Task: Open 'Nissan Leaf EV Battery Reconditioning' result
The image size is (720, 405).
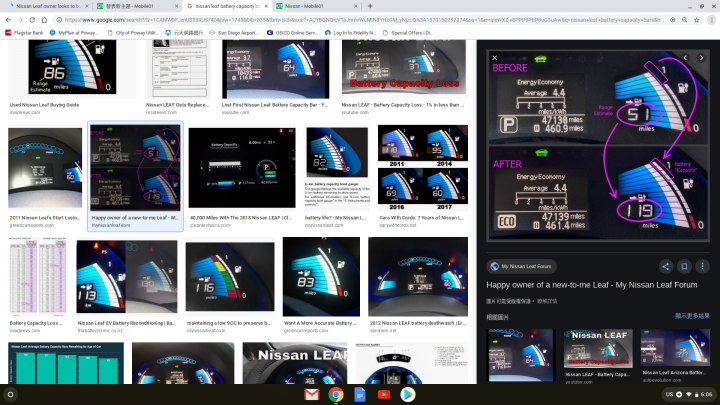Action: coord(127,276)
